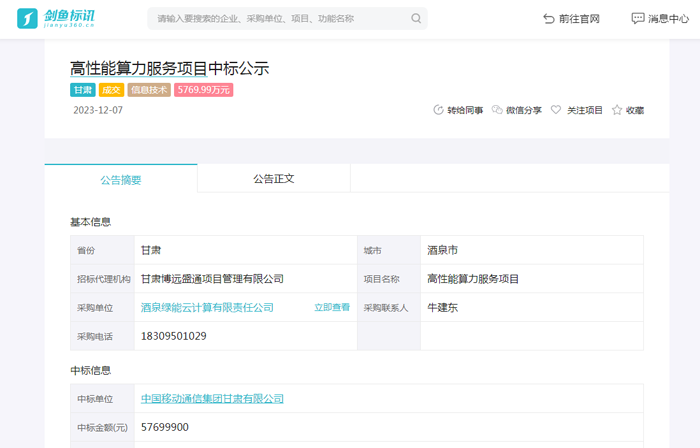Click the search magnifier icon
The image size is (700, 448).
[416, 18]
